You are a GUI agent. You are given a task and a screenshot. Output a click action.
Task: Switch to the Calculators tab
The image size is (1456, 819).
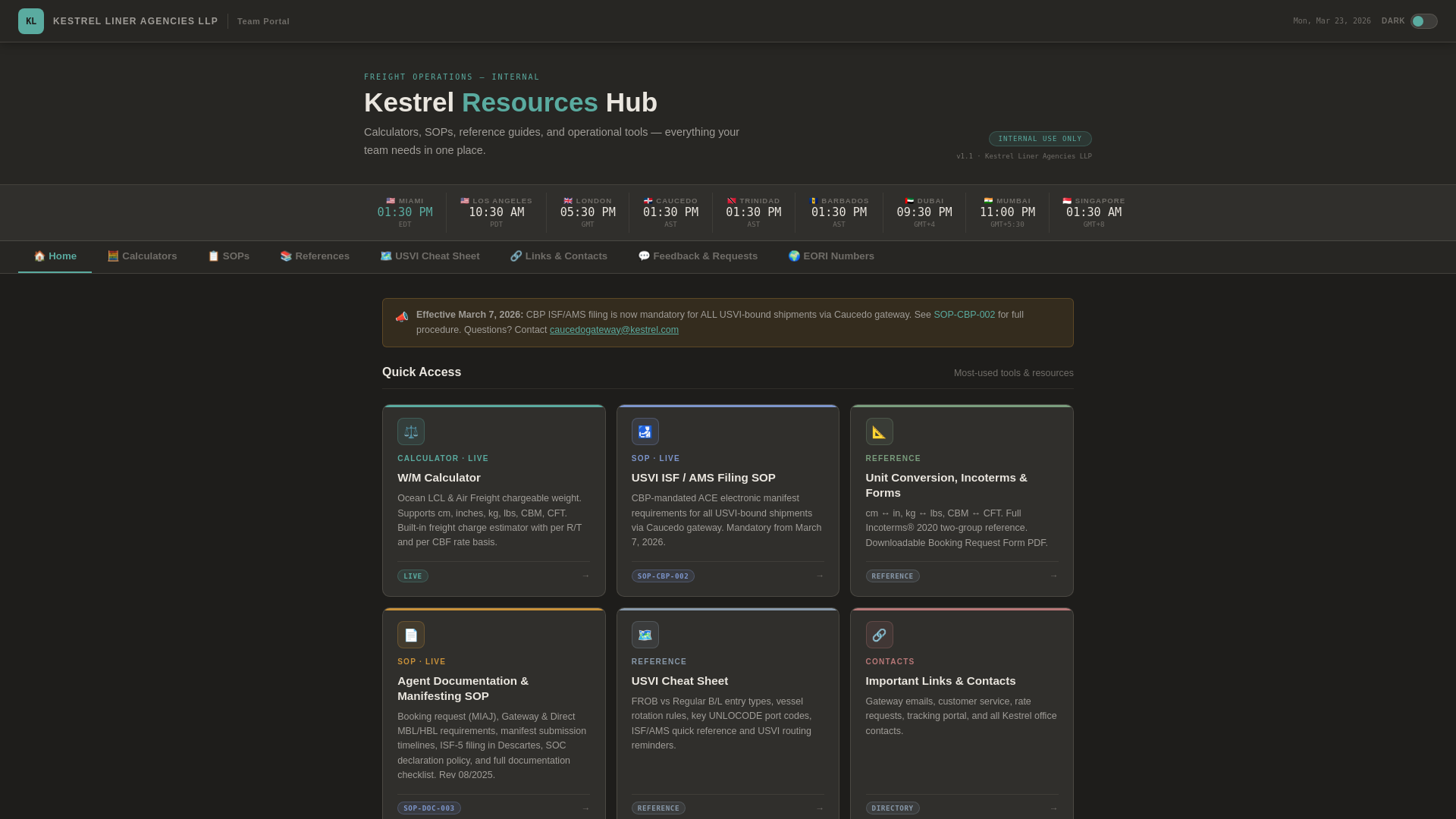tap(142, 256)
